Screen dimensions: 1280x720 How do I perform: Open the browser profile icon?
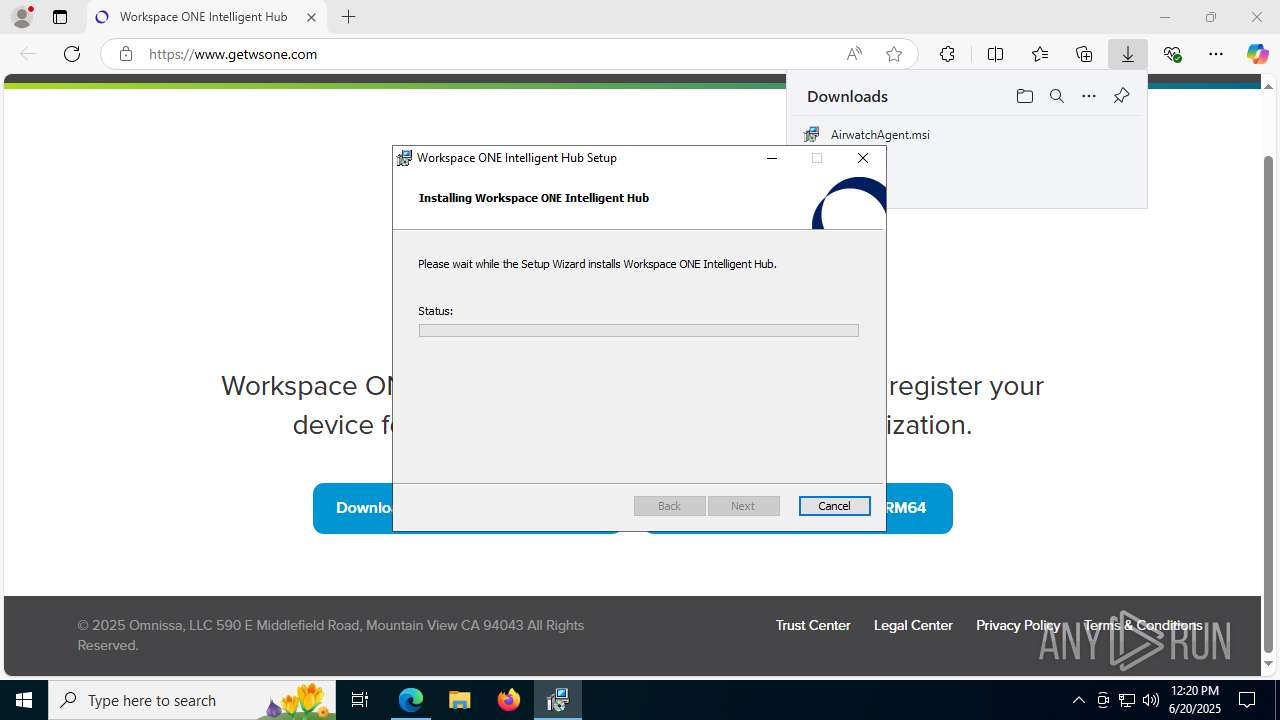coord(22,17)
